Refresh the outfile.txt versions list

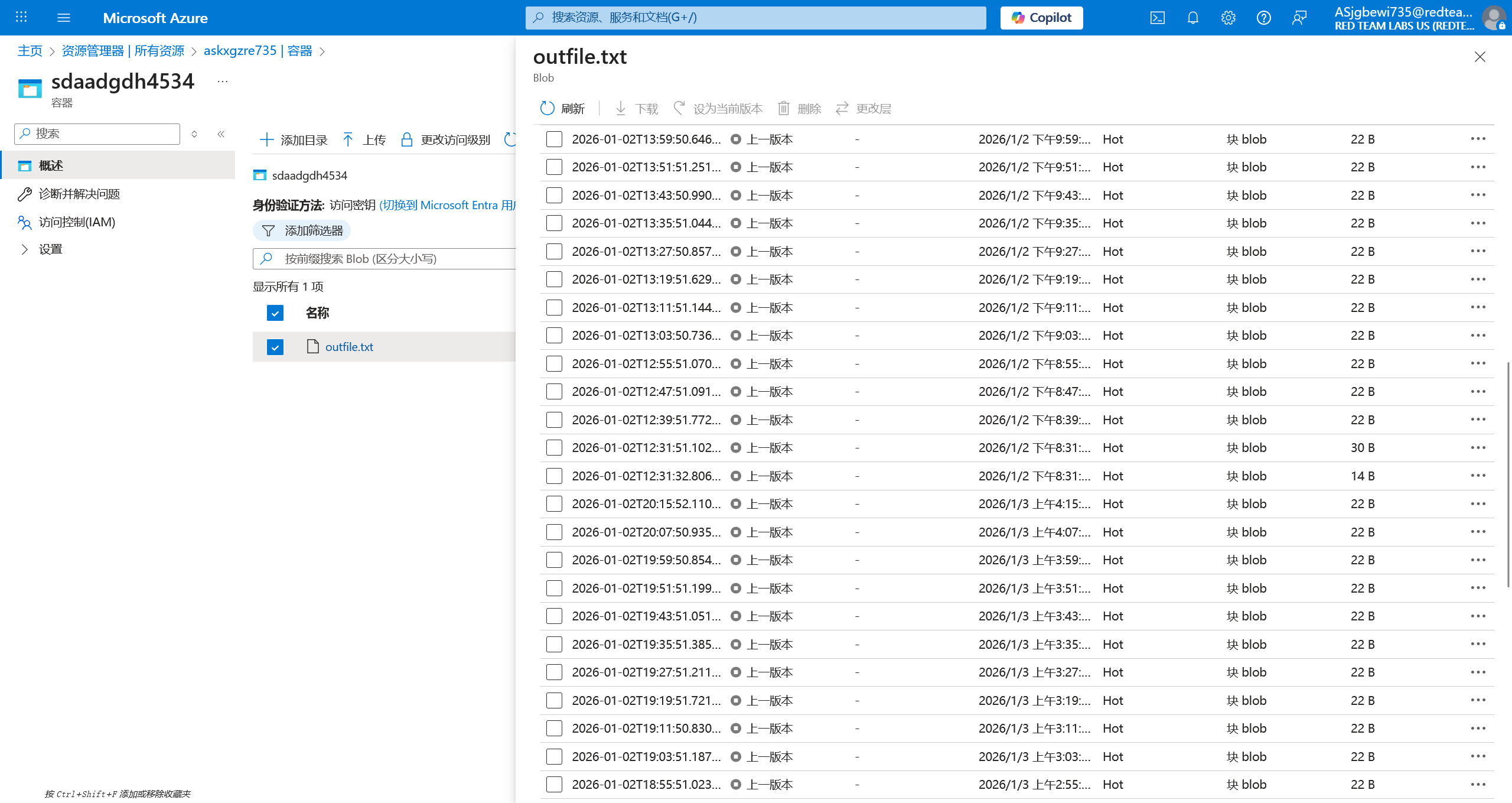[x=562, y=109]
